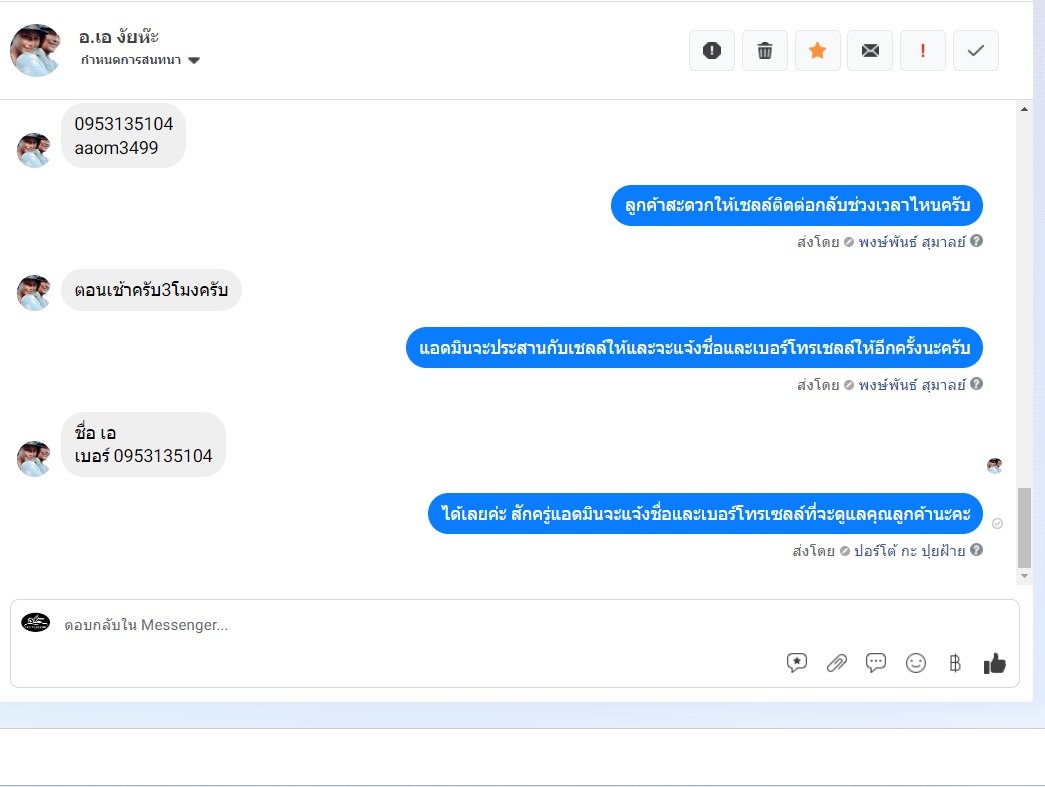
Task: Attach a file with paperclip icon
Action: pyautogui.click(x=836, y=663)
